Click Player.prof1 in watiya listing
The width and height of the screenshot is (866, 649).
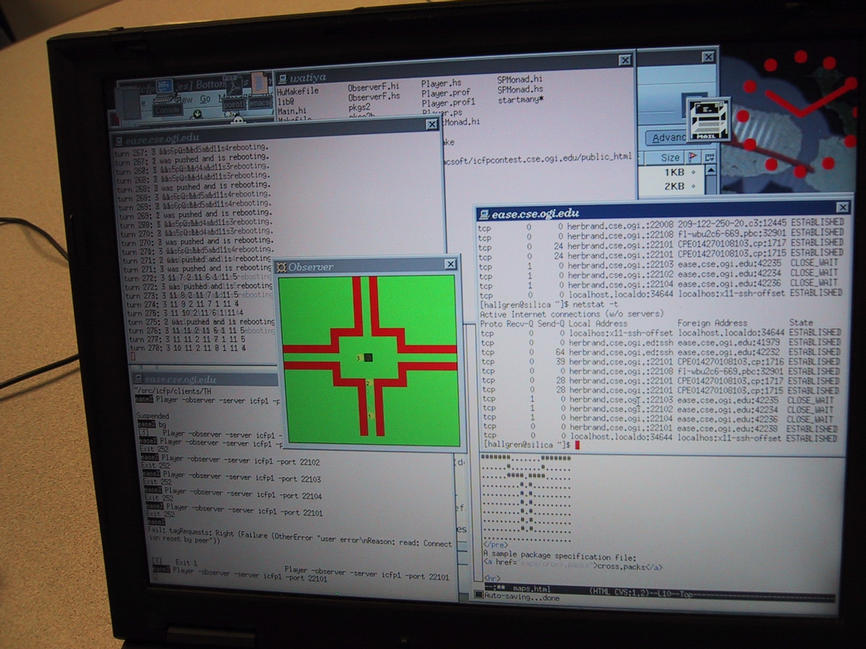coord(448,103)
